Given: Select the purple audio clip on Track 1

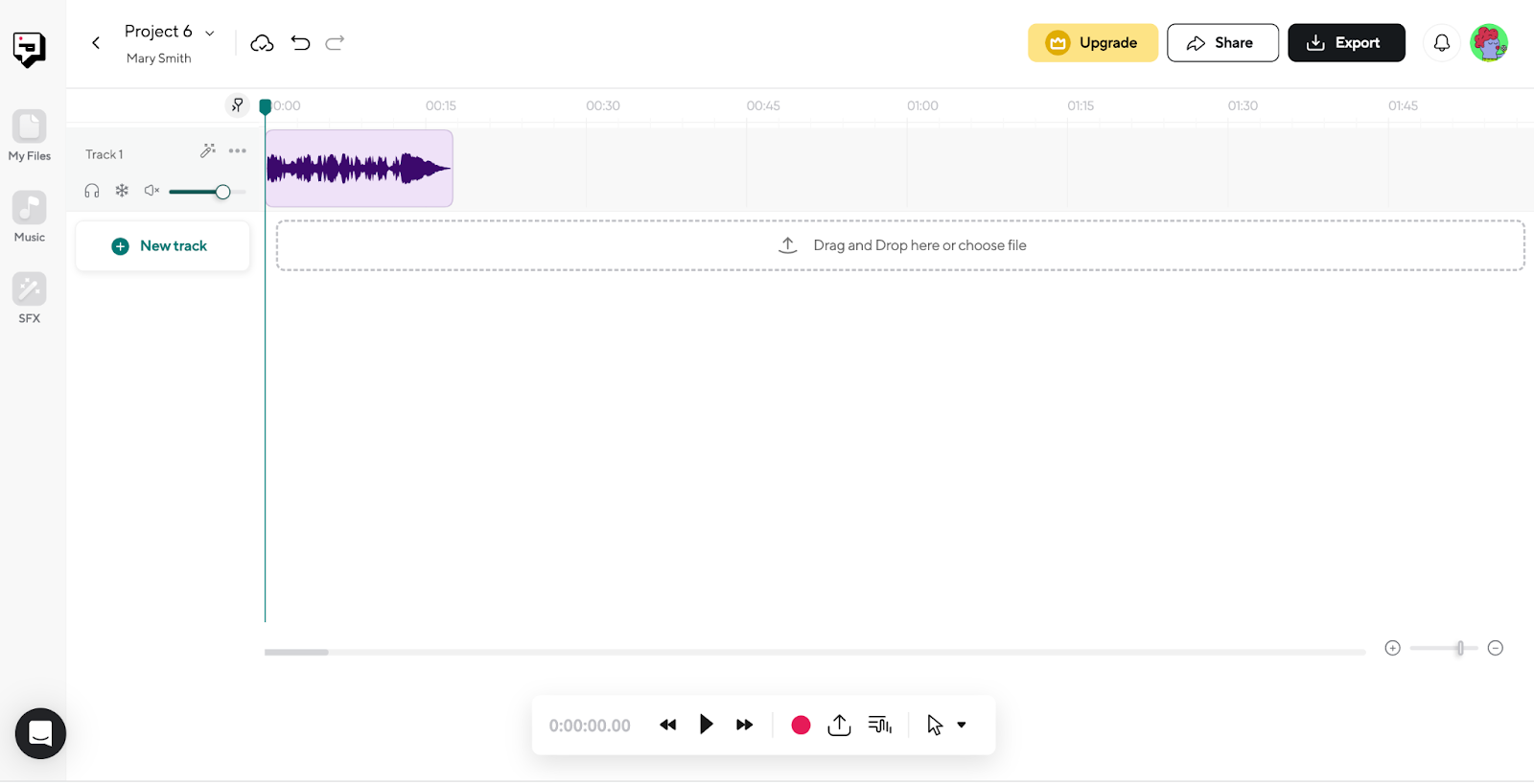Looking at the screenshot, I should click(360, 169).
